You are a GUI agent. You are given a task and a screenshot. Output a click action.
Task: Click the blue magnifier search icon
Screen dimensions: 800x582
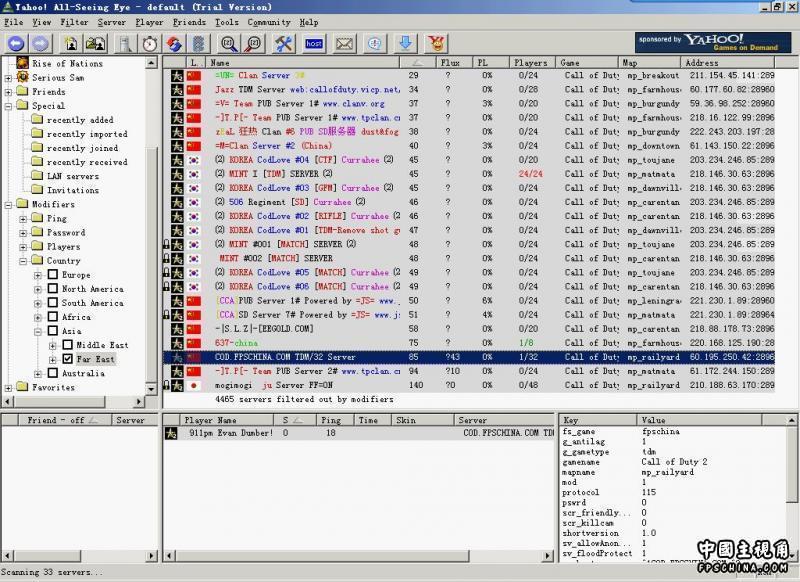click(x=229, y=44)
